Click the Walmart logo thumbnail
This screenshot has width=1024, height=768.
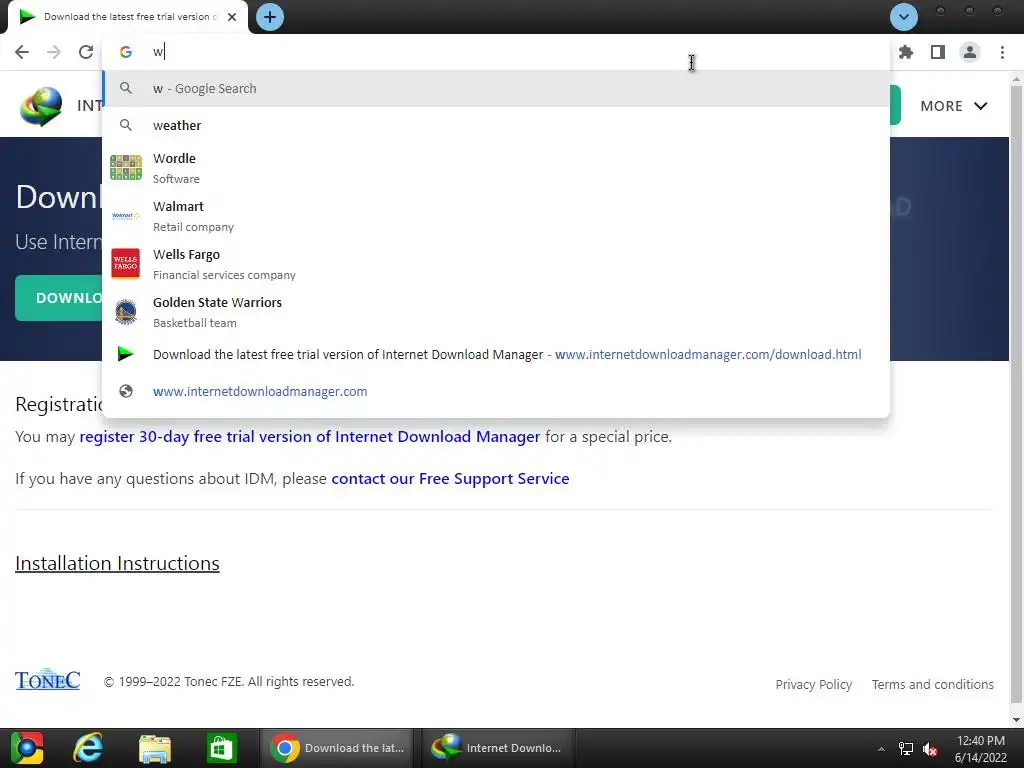[125, 216]
